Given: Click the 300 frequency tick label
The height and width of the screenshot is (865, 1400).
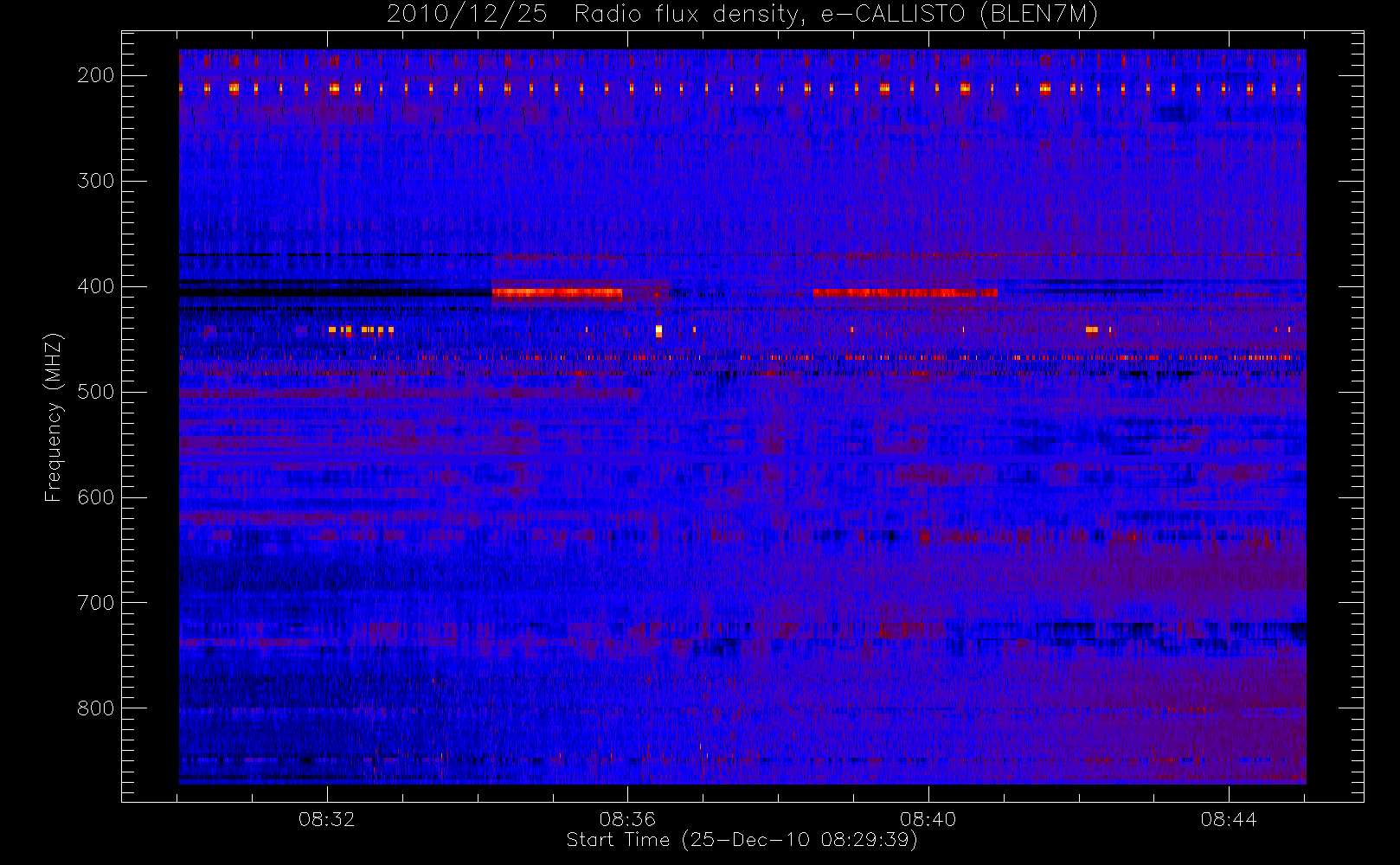Looking at the screenshot, I should coord(96,181).
